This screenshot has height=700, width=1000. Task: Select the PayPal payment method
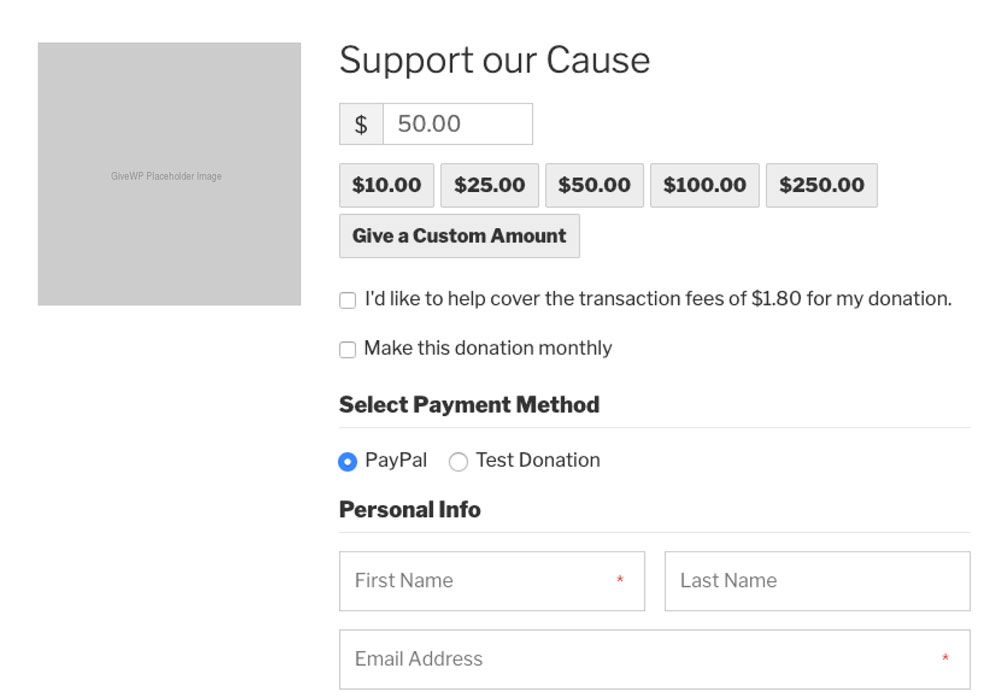(x=348, y=461)
